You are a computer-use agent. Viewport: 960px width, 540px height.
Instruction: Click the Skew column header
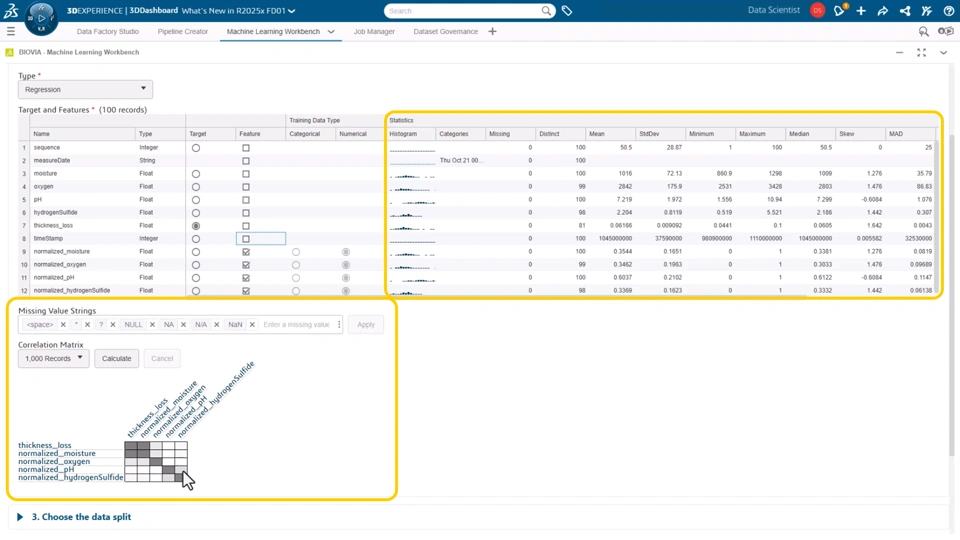coord(860,133)
